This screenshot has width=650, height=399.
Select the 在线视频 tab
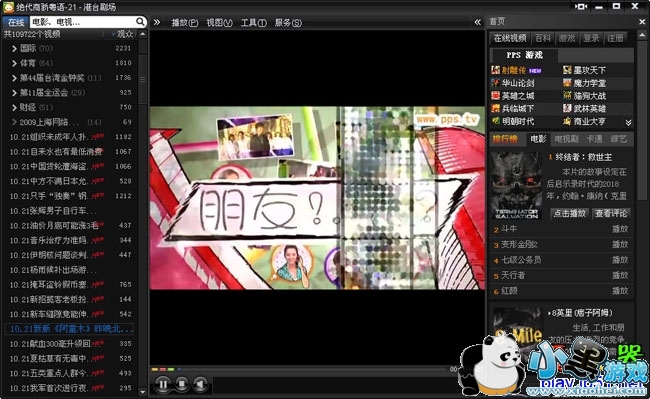click(510, 38)
